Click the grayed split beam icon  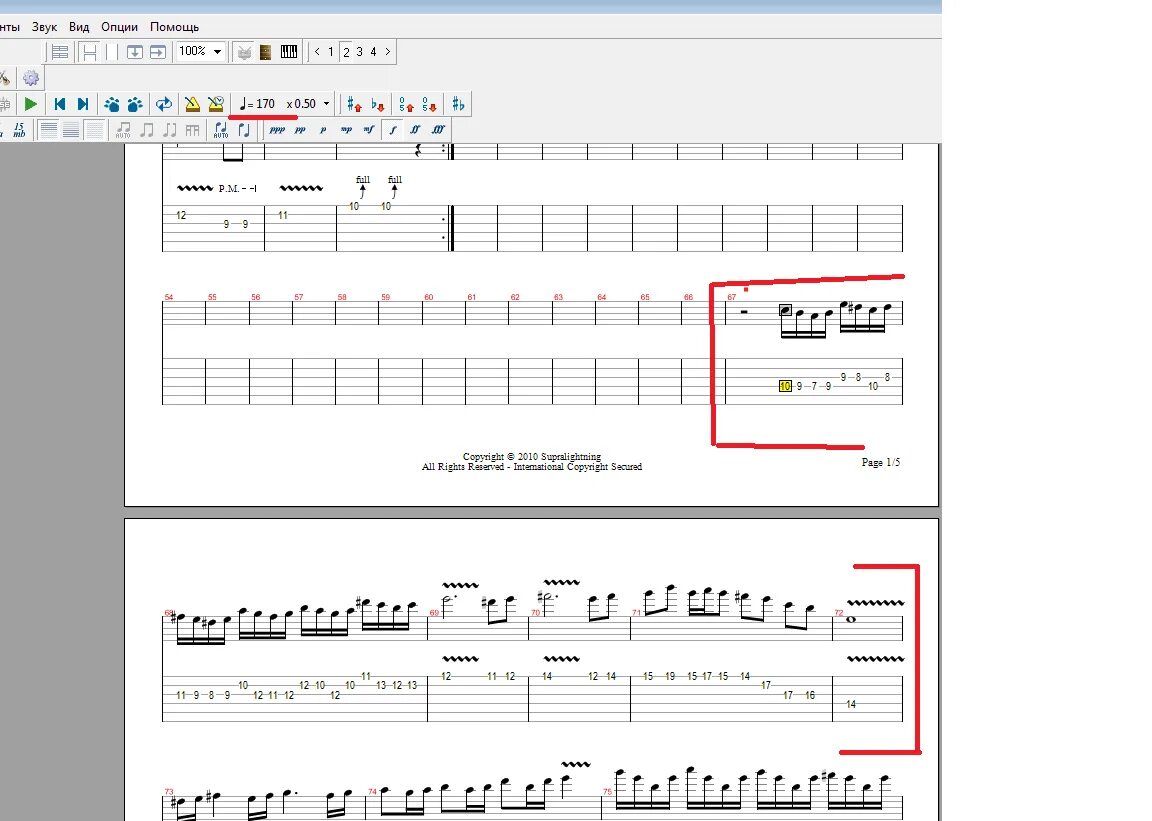pyautogui.click(x=170, y=130)
